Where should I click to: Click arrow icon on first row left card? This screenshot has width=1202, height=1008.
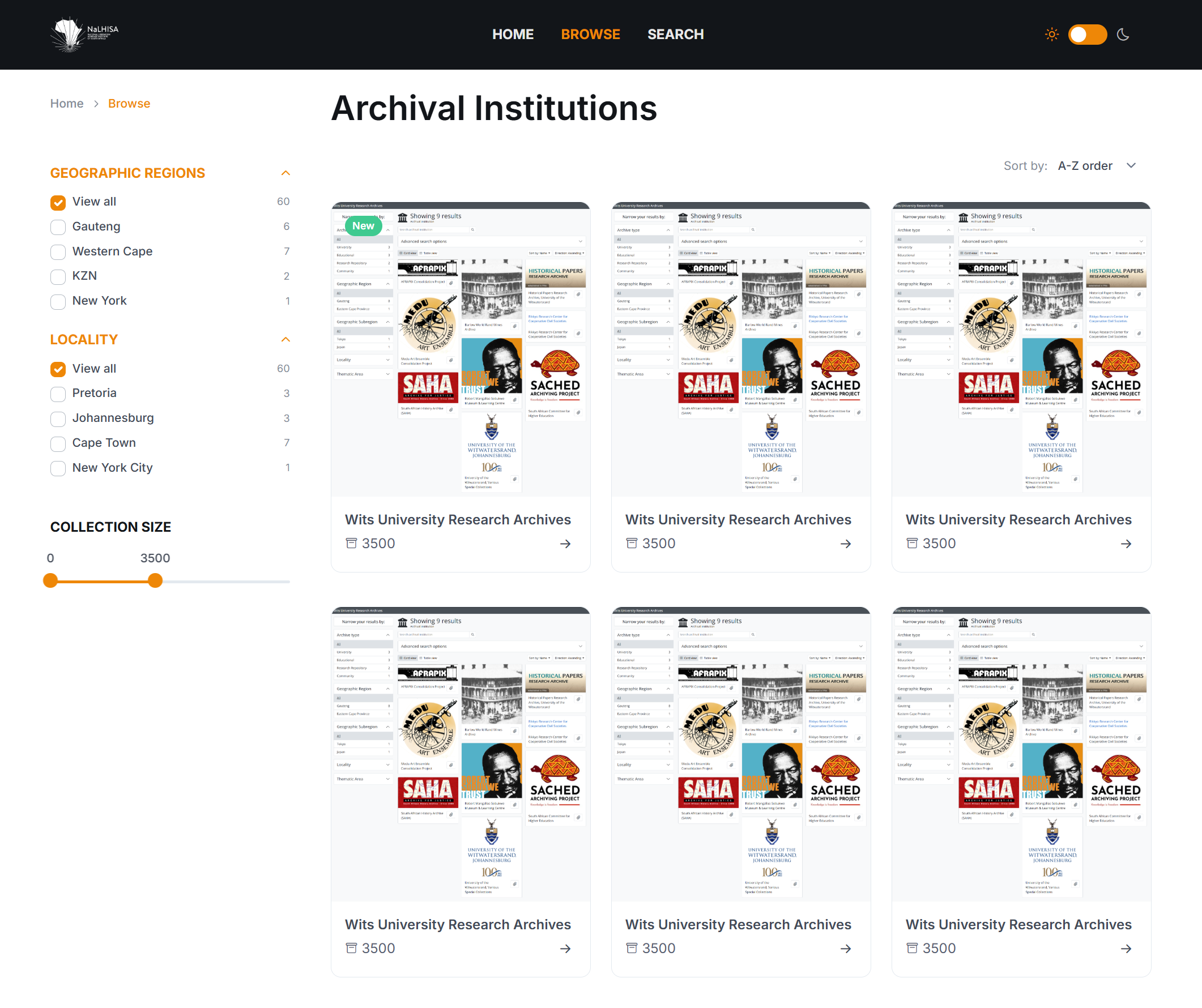[x=565, y=544]
